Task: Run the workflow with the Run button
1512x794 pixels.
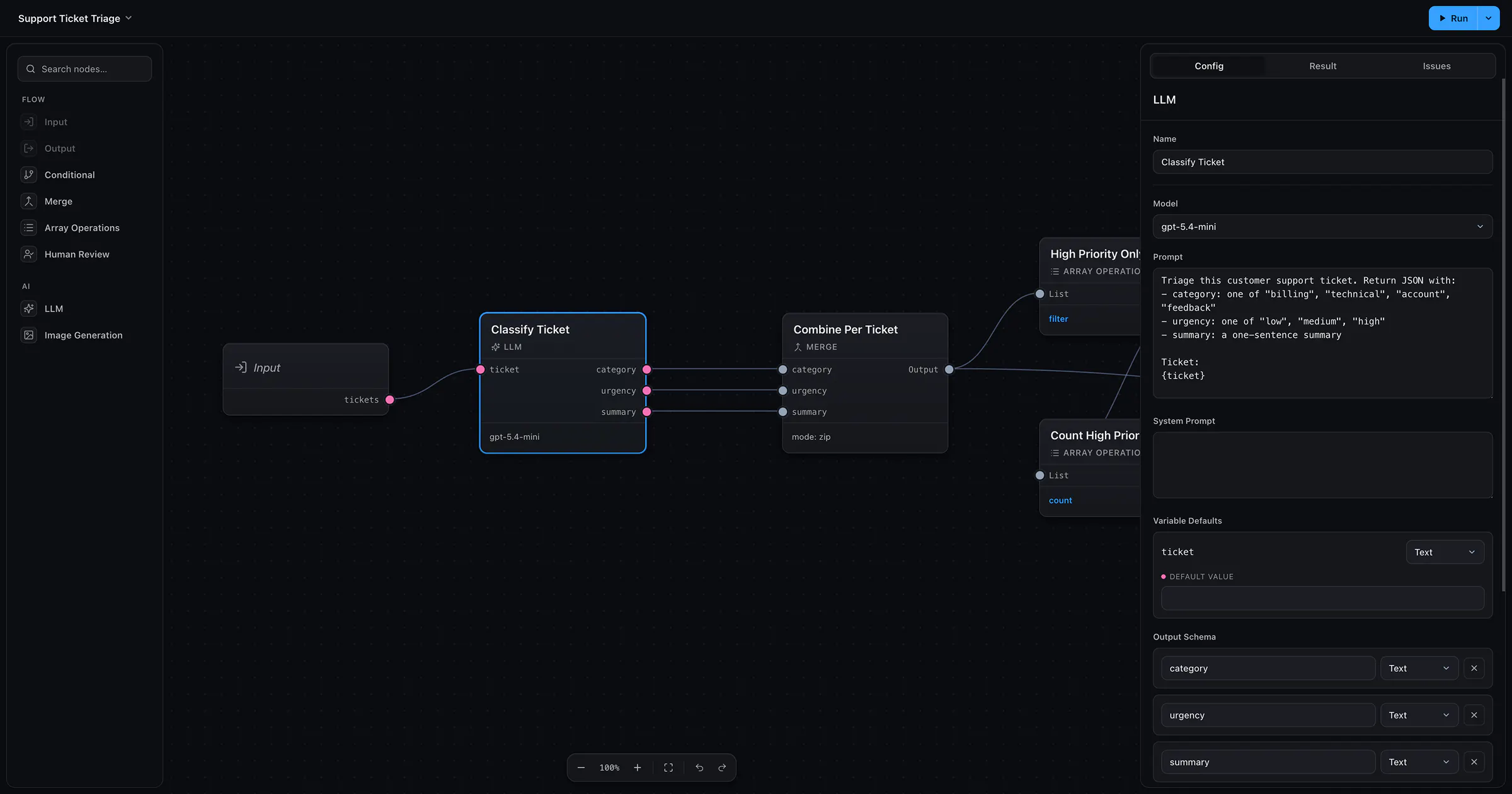Action: point(1453,18)
